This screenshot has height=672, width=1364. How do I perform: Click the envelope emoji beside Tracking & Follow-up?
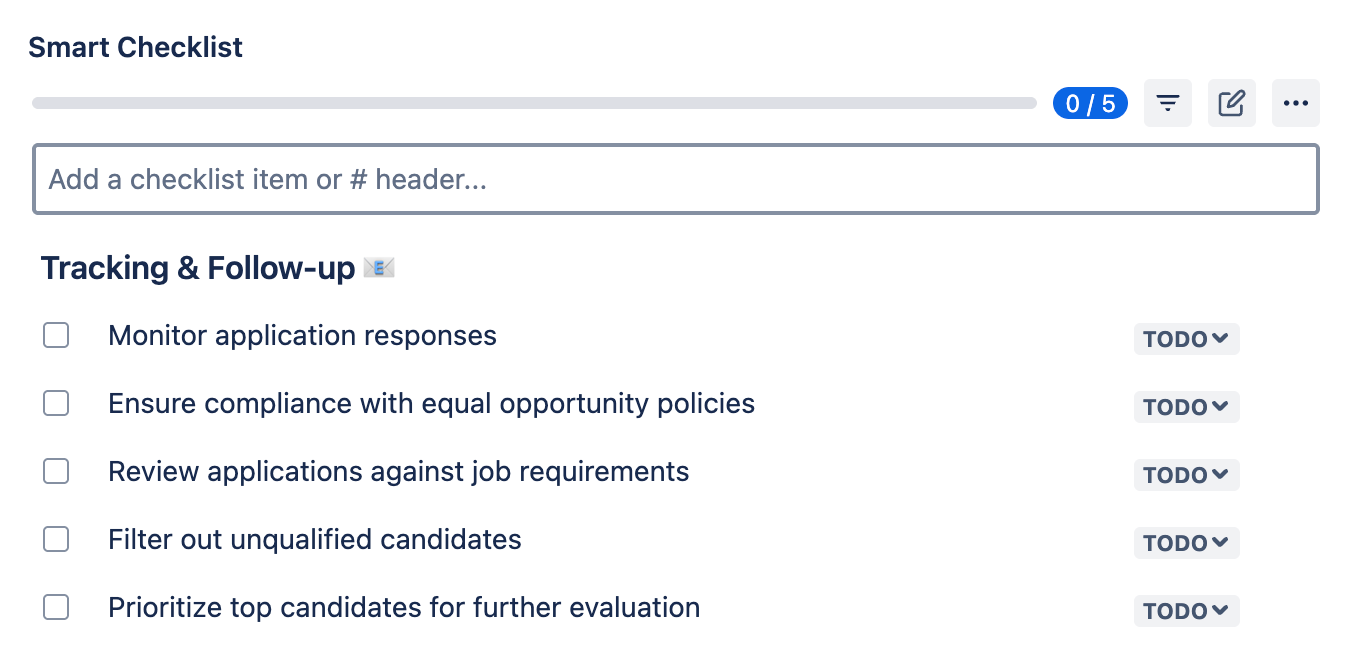coord(379,268)
